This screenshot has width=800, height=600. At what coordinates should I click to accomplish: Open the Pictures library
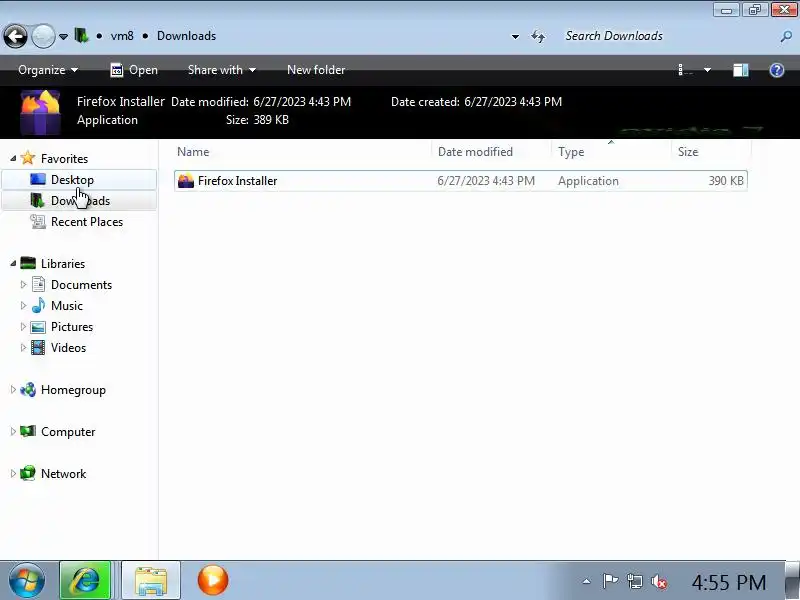(x=72, y=327)
